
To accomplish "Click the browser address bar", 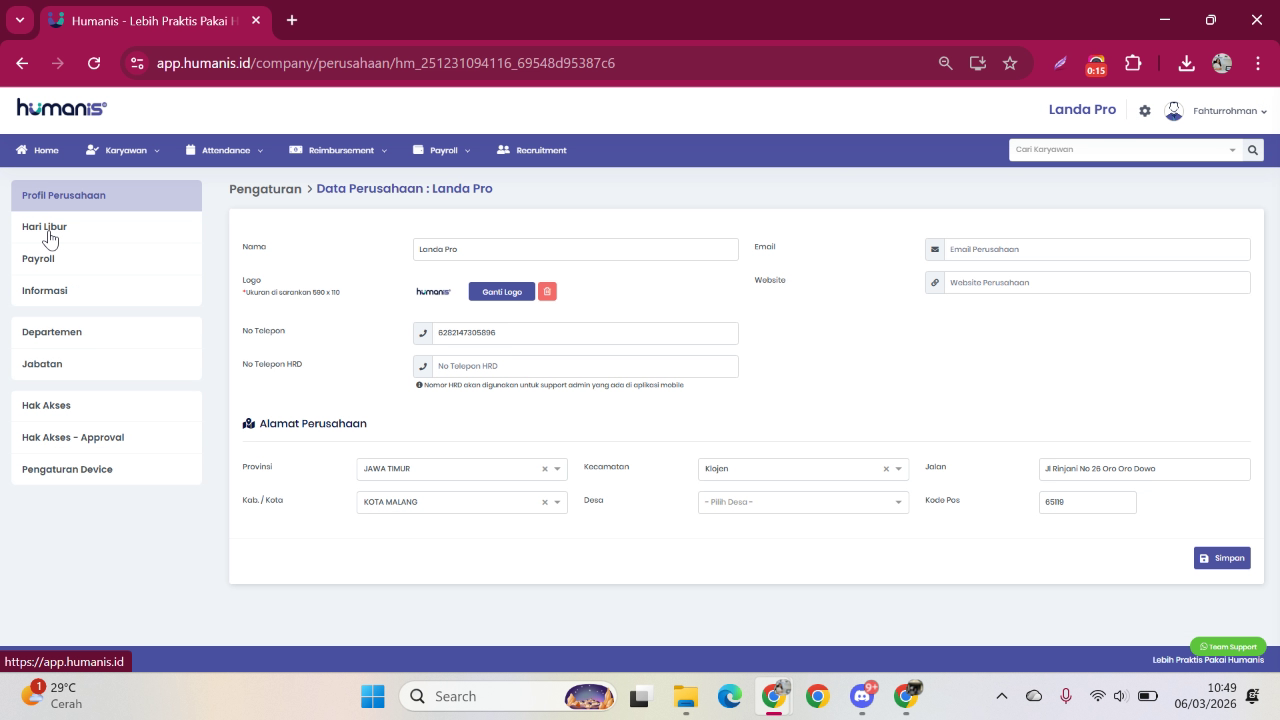I will [540, 63].
